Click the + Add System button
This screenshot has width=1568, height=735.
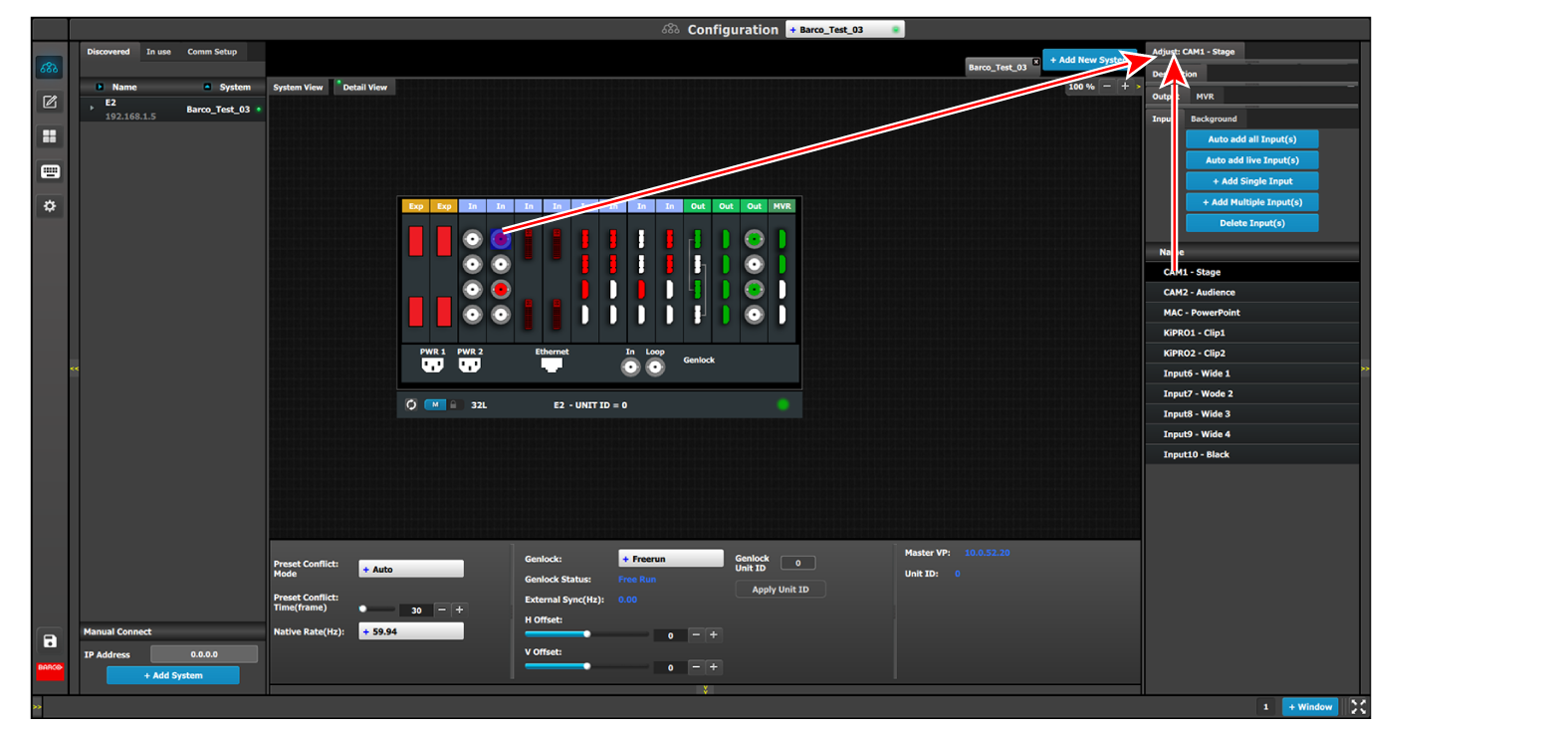[x=173, y=675]
